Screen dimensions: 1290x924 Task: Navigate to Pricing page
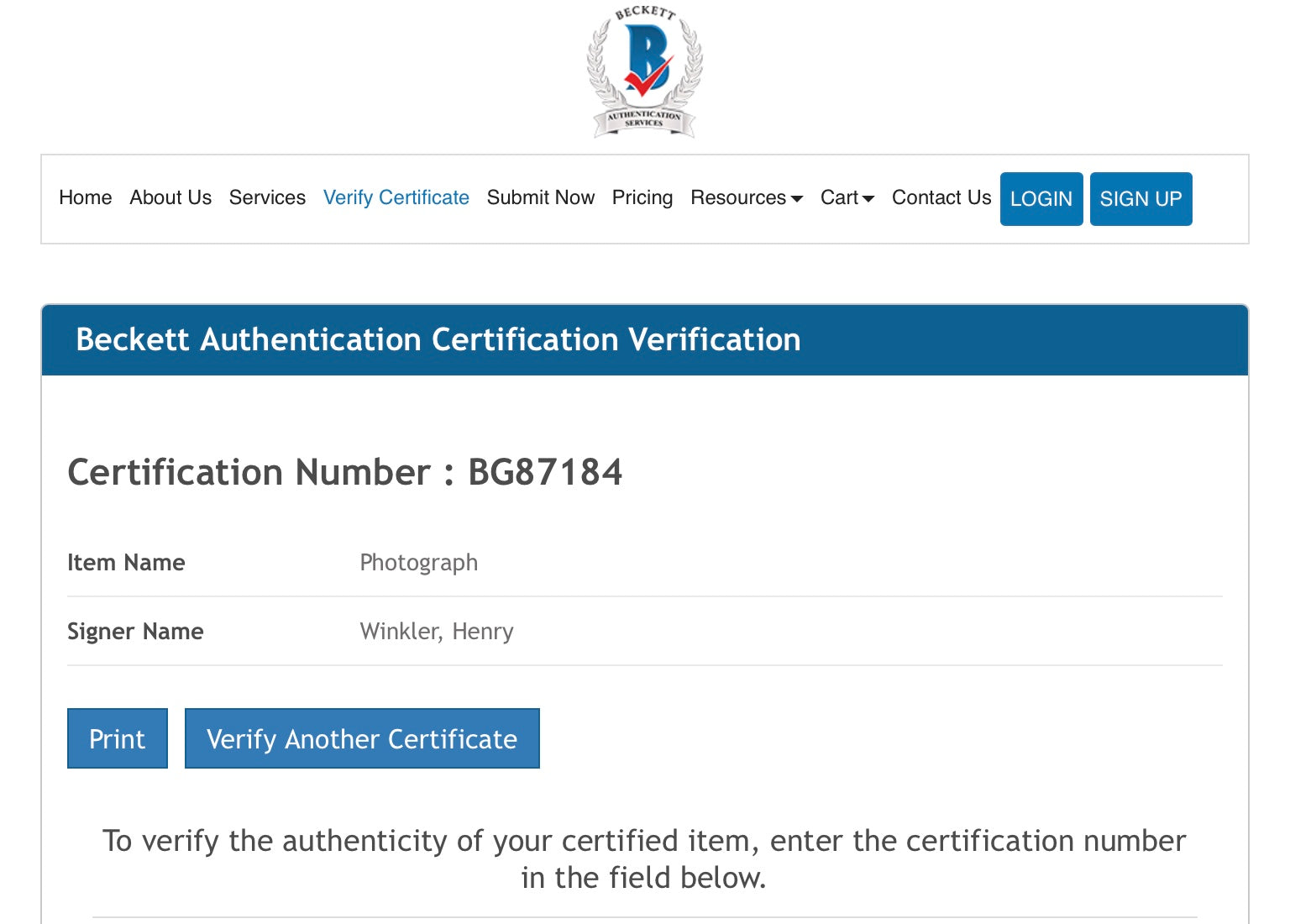pos(642,197)
